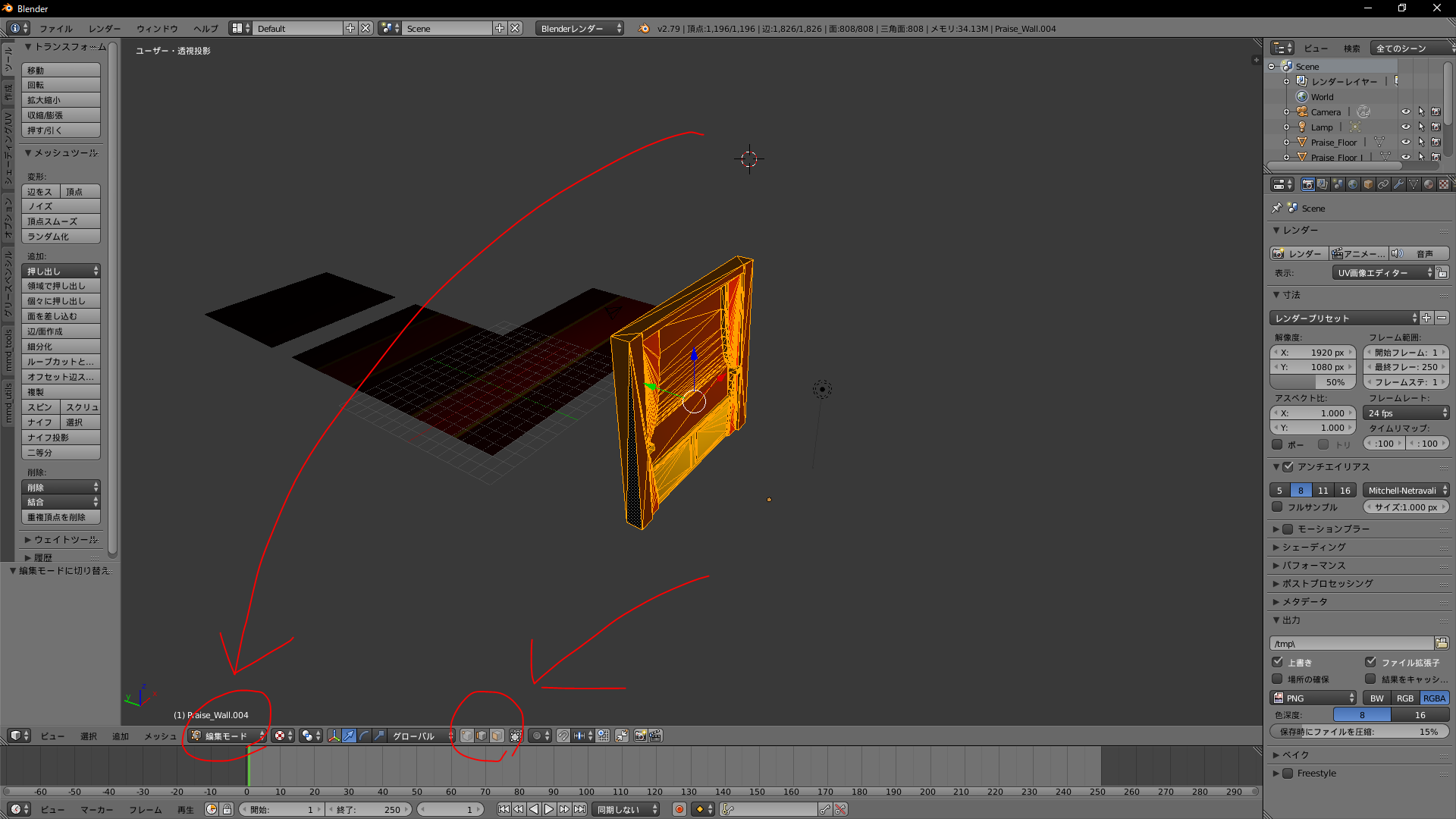Click the play animation button
This screenshot has width=1456, height=819.
(x=549, y=809)
